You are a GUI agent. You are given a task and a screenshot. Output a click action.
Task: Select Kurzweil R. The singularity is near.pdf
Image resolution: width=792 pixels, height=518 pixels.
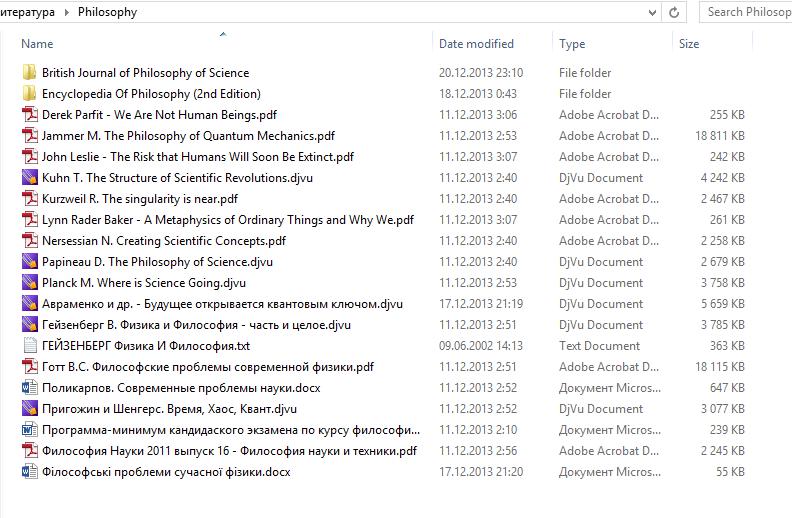click(140, 199)
